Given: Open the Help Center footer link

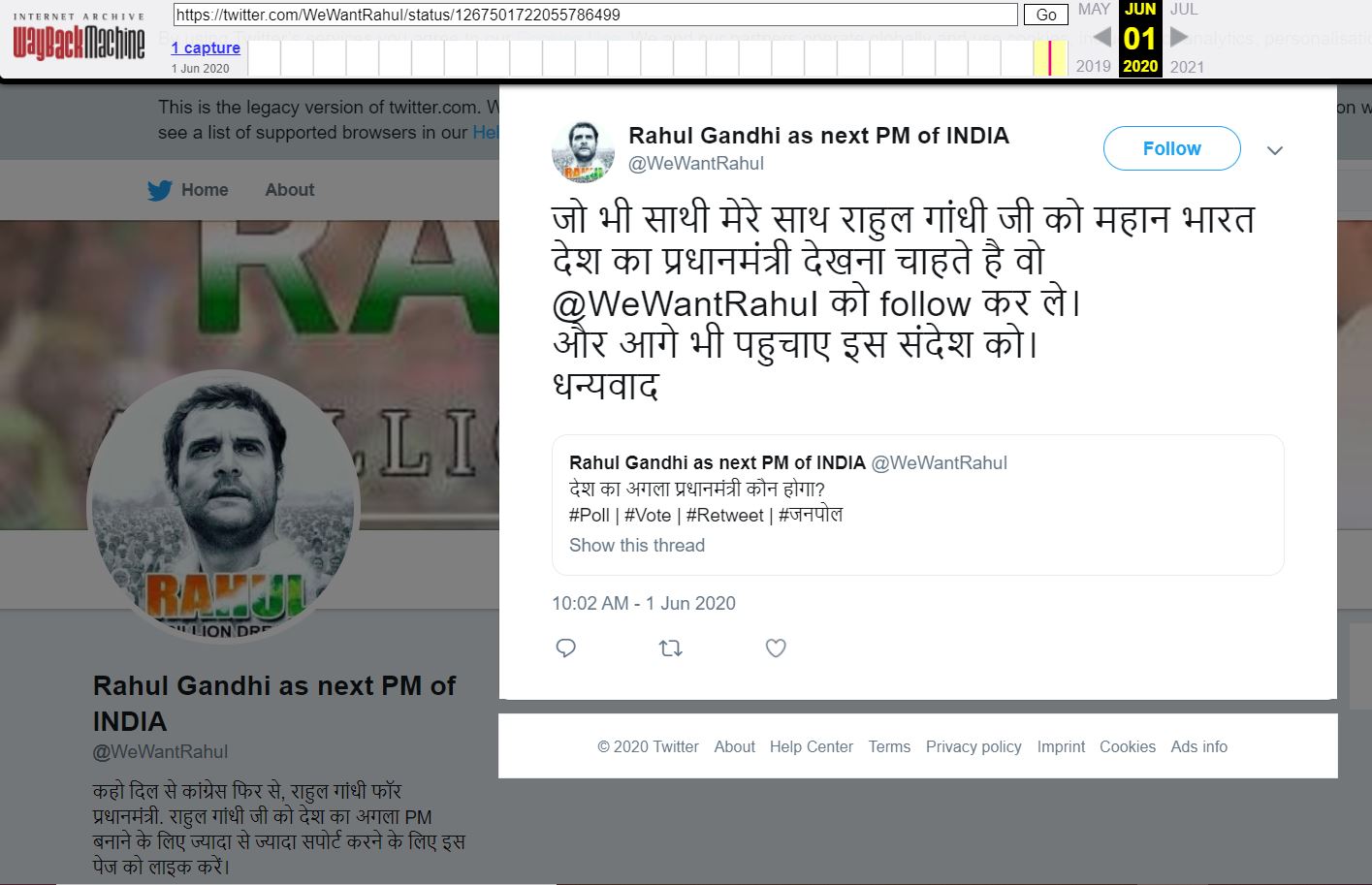Looking at the screenshot, I should pyautogui.click(x=812, y=746).
